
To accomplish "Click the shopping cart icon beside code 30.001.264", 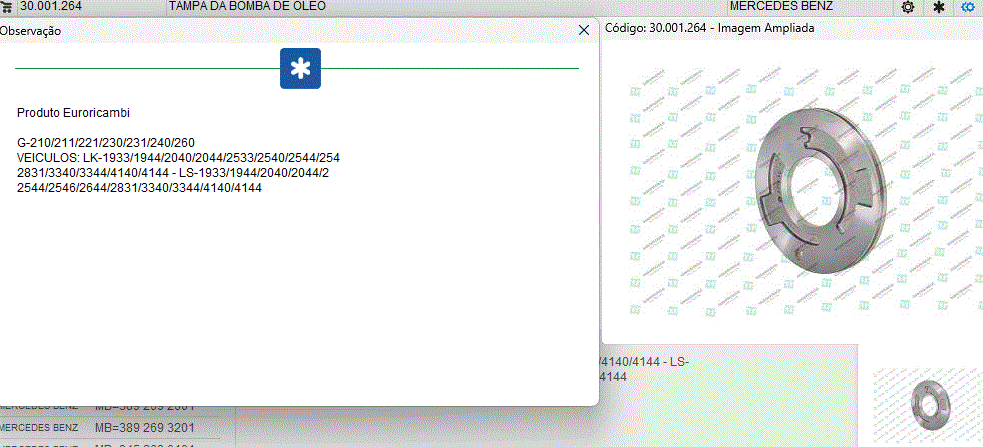I will point(7,6).
